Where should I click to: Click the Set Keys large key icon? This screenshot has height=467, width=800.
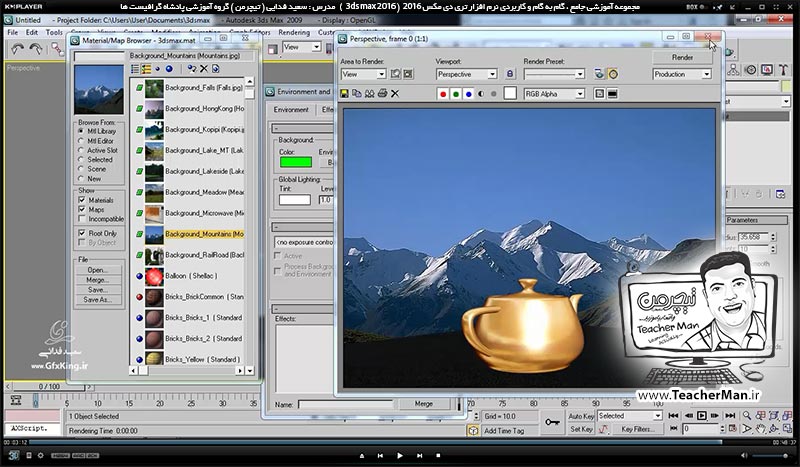552,423
